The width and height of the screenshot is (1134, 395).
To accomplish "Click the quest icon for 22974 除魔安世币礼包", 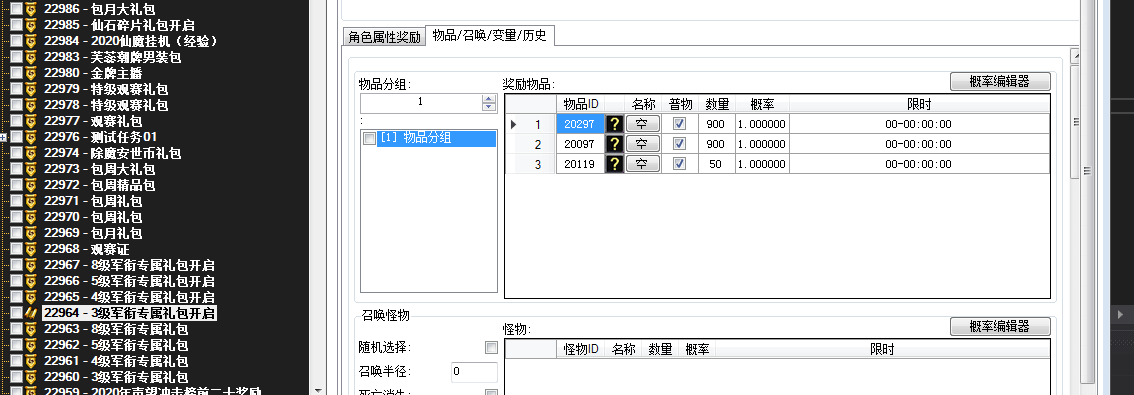I will coord(30,153).
